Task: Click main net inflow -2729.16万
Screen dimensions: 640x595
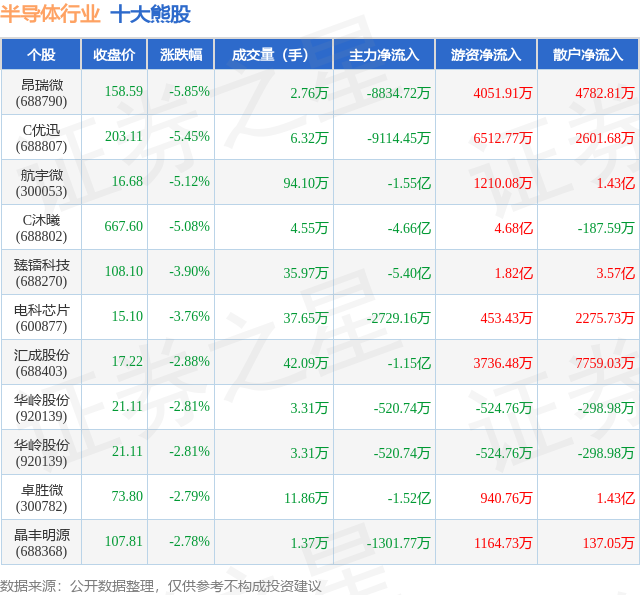Action: tap(398, 318)
